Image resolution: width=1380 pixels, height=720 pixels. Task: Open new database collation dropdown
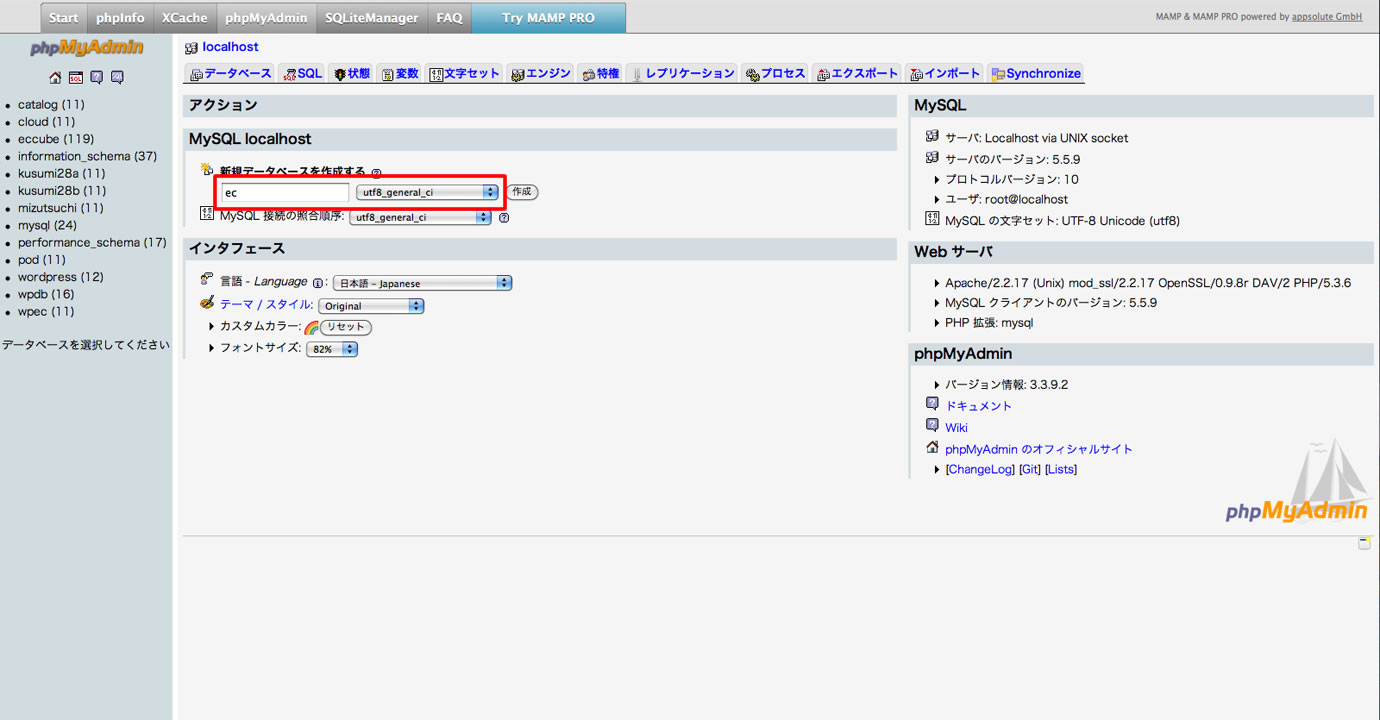427,192
